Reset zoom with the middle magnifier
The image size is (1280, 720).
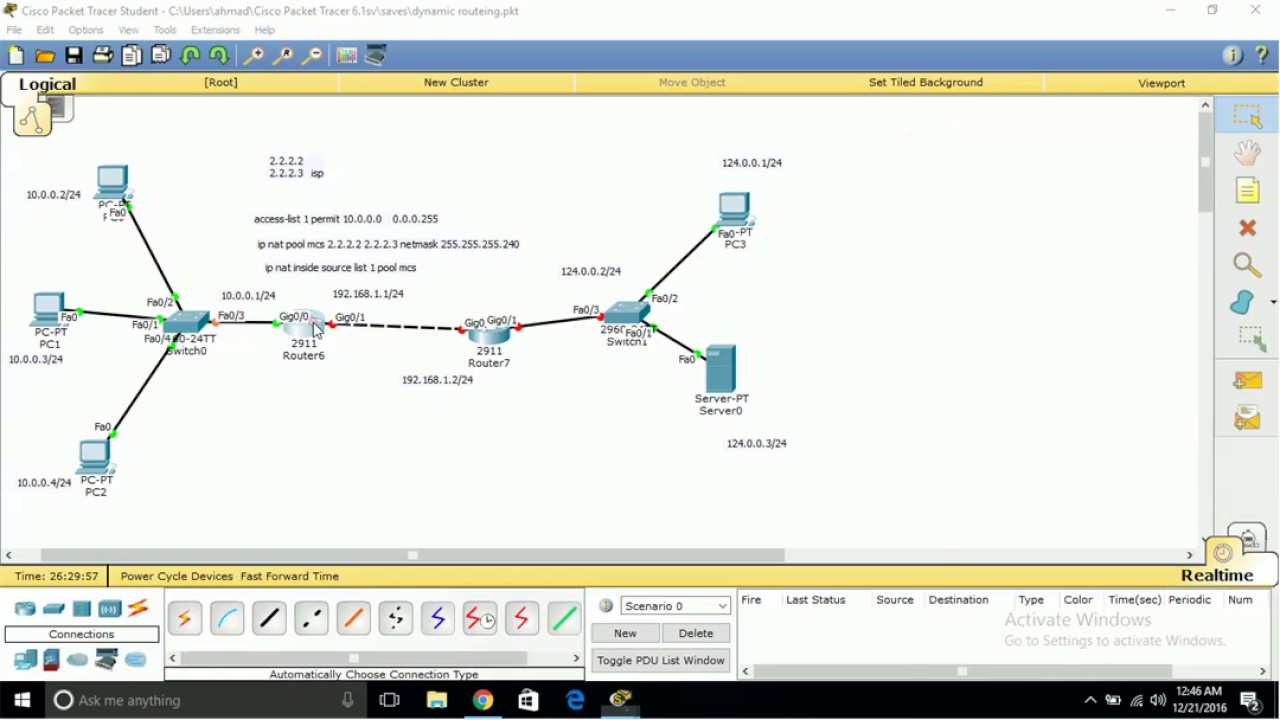click(x=283, y=56)
